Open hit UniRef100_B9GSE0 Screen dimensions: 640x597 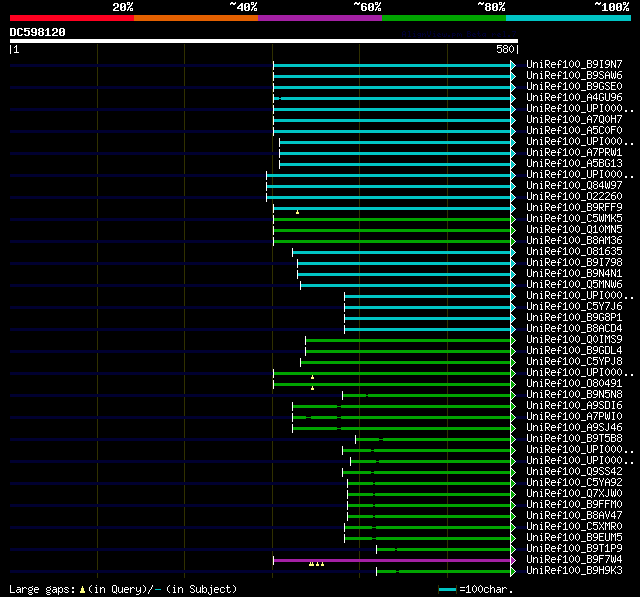574,87
